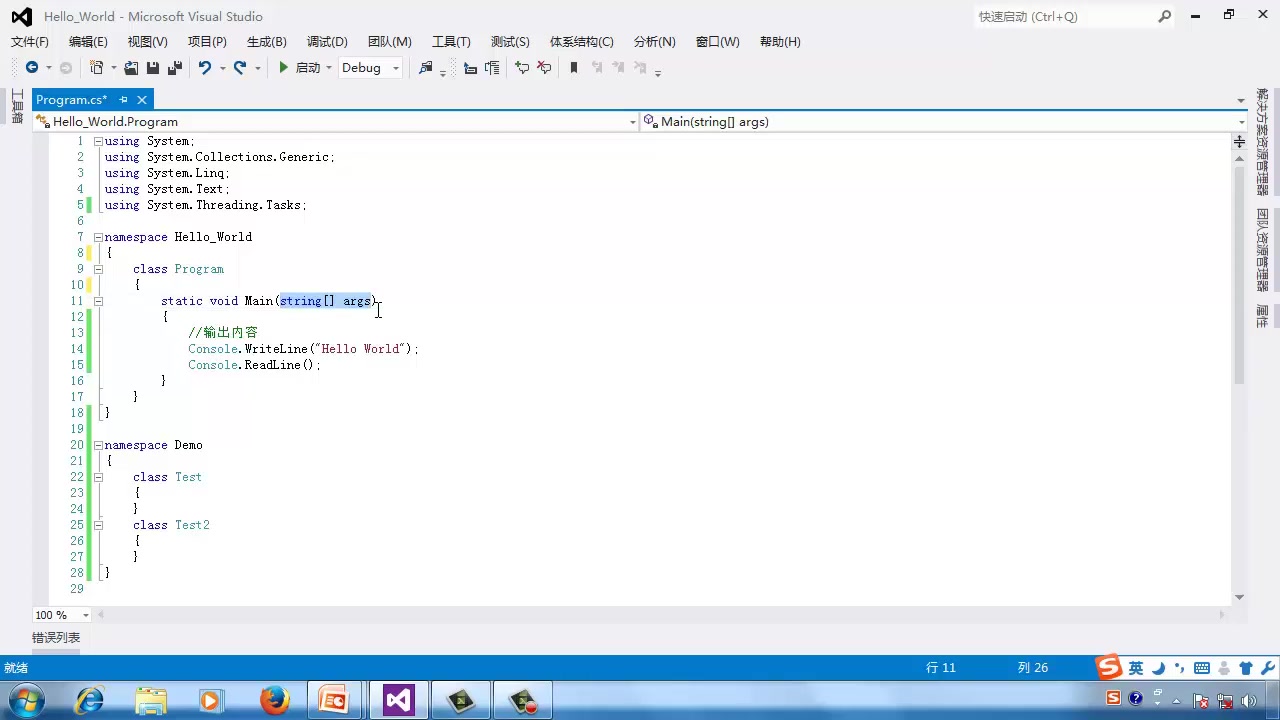Collapse the using directives block at line 1
1280x720 pixels.
coord(98,141)
